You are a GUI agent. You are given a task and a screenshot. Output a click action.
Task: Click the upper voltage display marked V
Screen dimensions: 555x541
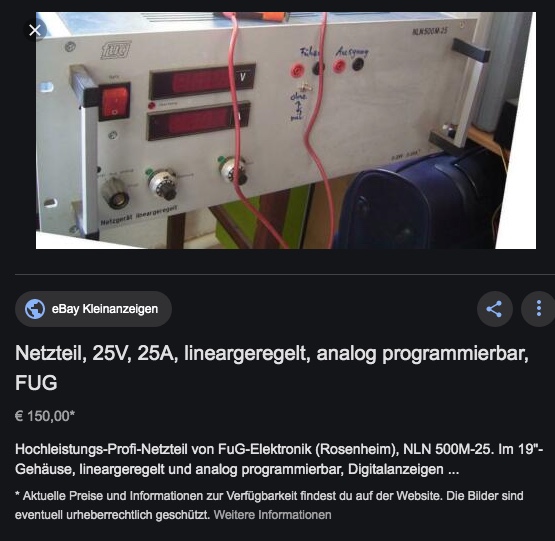202,81
